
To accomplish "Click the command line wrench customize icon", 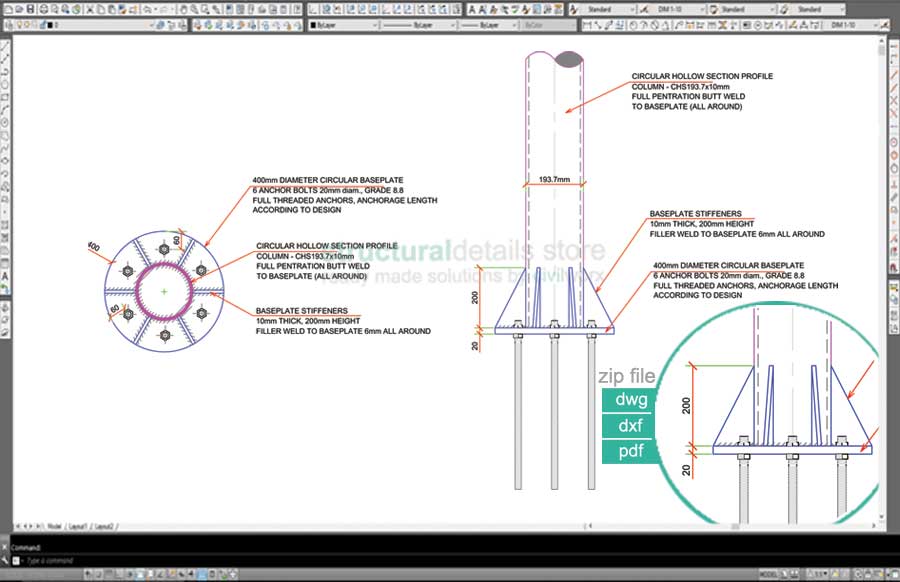I will tap(5, 560).
